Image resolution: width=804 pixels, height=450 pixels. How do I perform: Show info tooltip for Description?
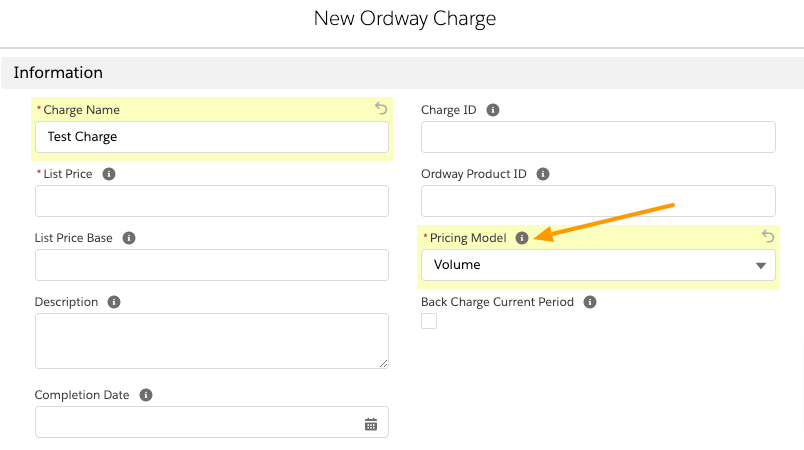(x=114, y=302)
